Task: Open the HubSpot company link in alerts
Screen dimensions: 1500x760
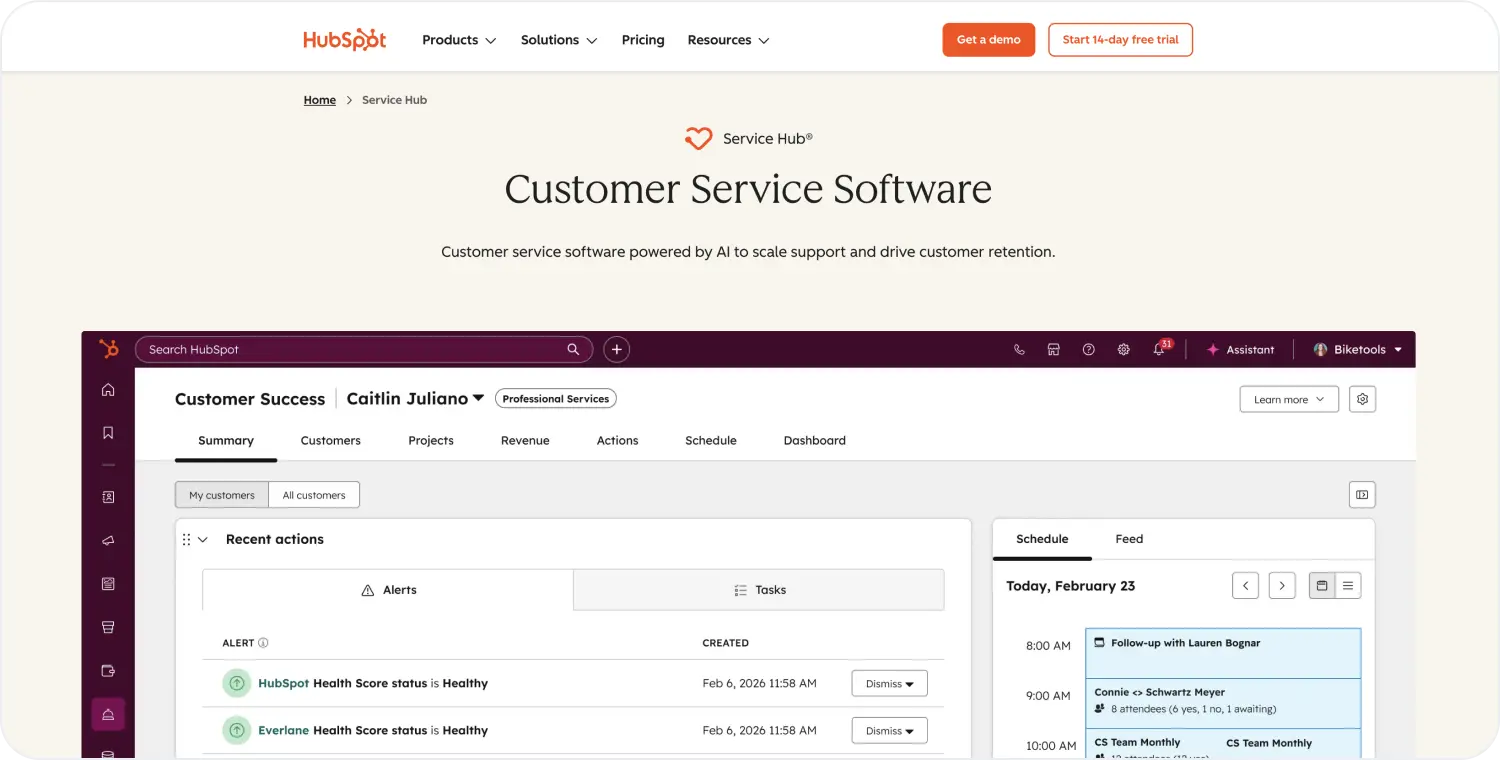Action: 284,683
